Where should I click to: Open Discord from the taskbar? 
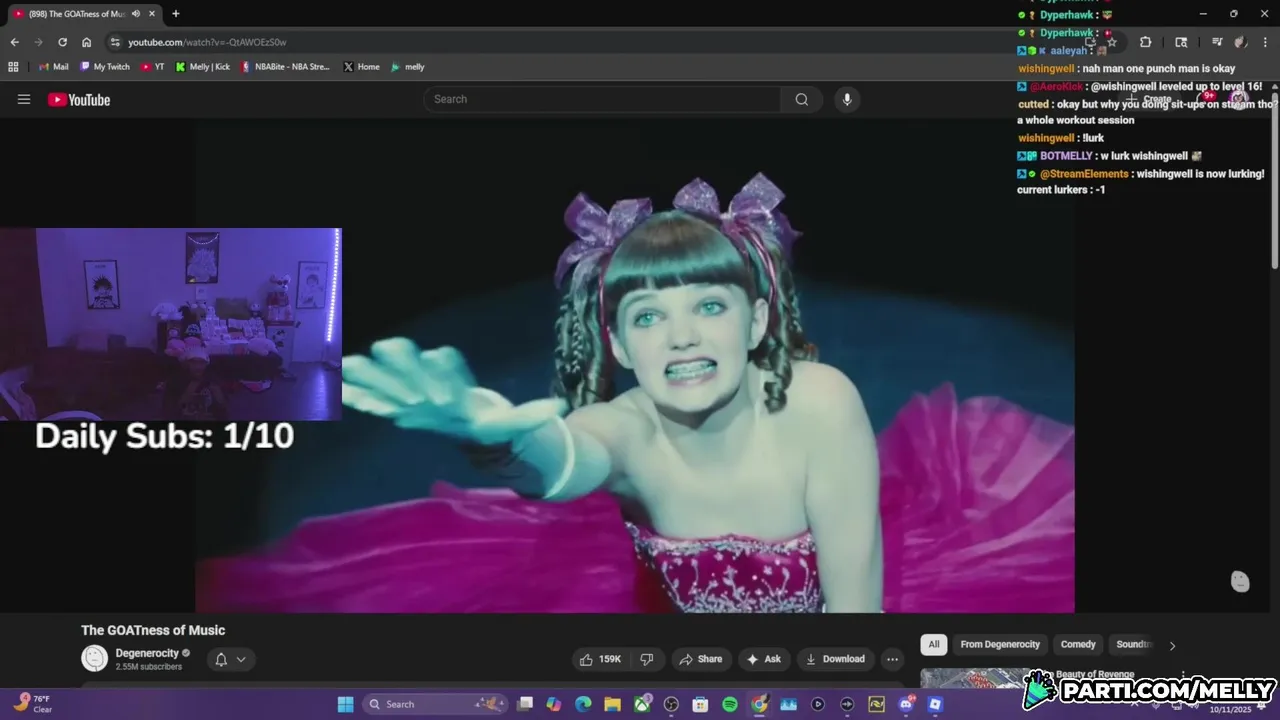906,704
